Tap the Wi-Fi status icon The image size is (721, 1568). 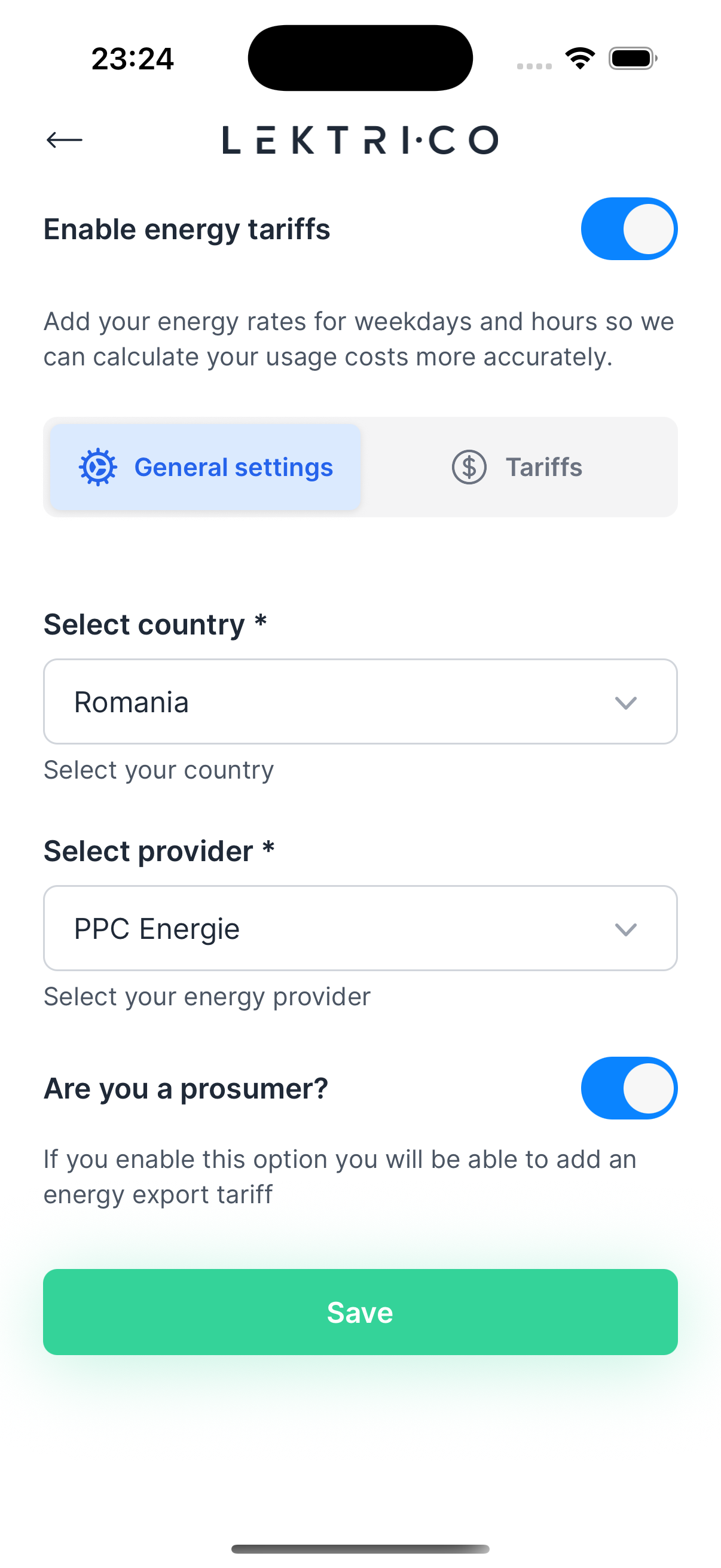click(x=580, y=59)
